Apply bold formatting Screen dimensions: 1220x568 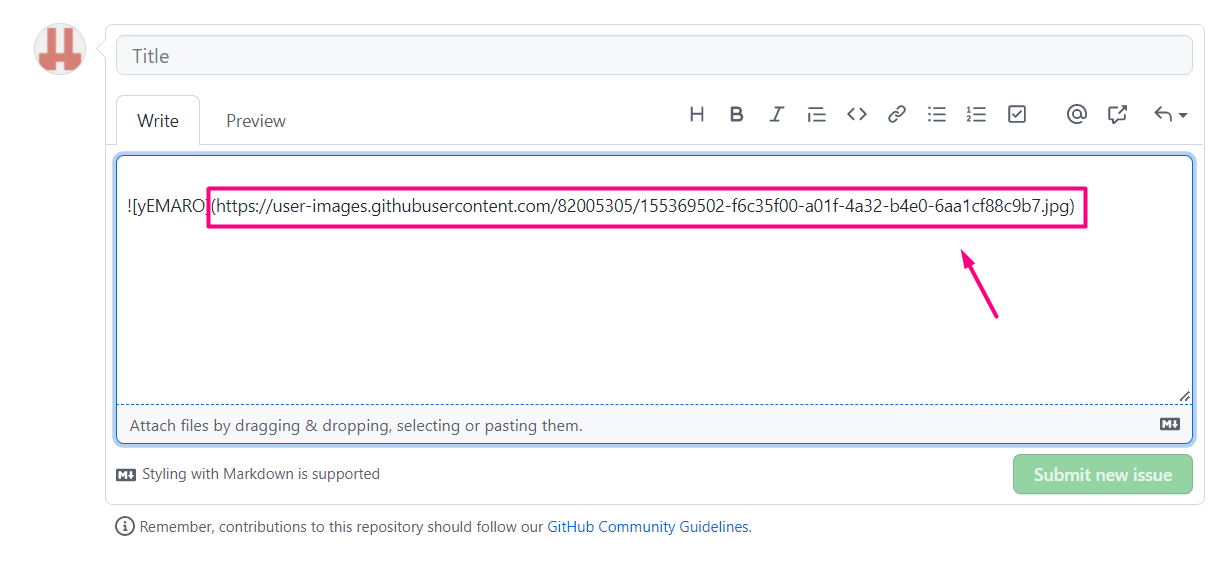pyautogui.click(x=736, y=114)
